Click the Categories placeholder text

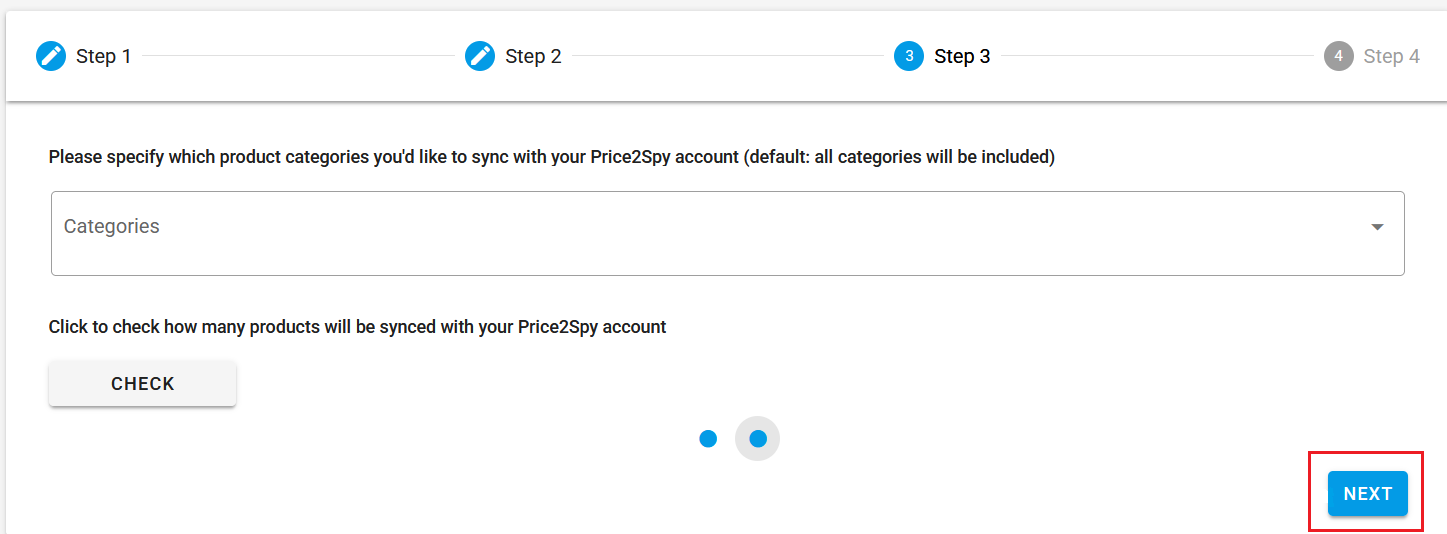coord(112,226)
